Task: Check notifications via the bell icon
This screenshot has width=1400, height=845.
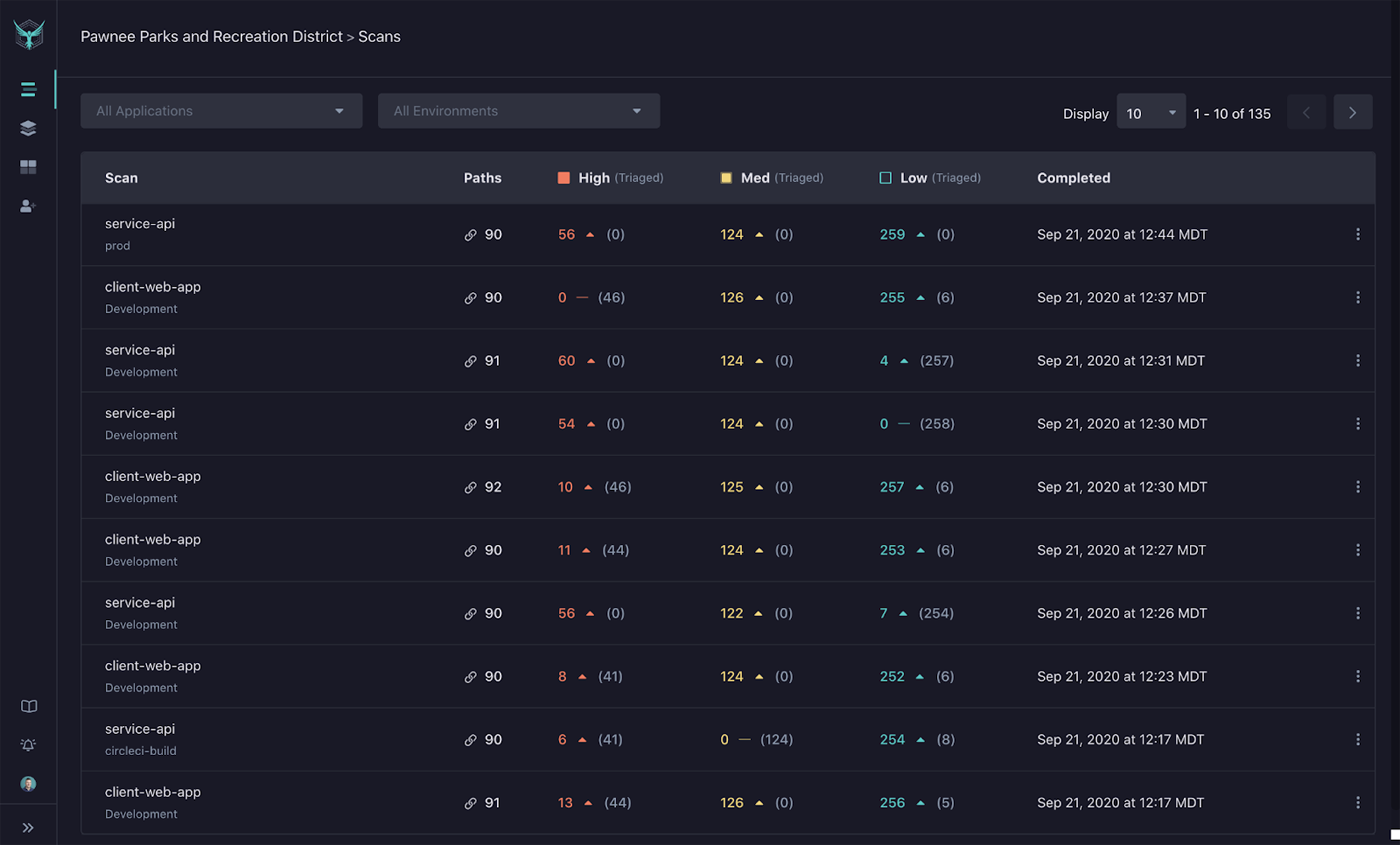Action: point(29,745)
